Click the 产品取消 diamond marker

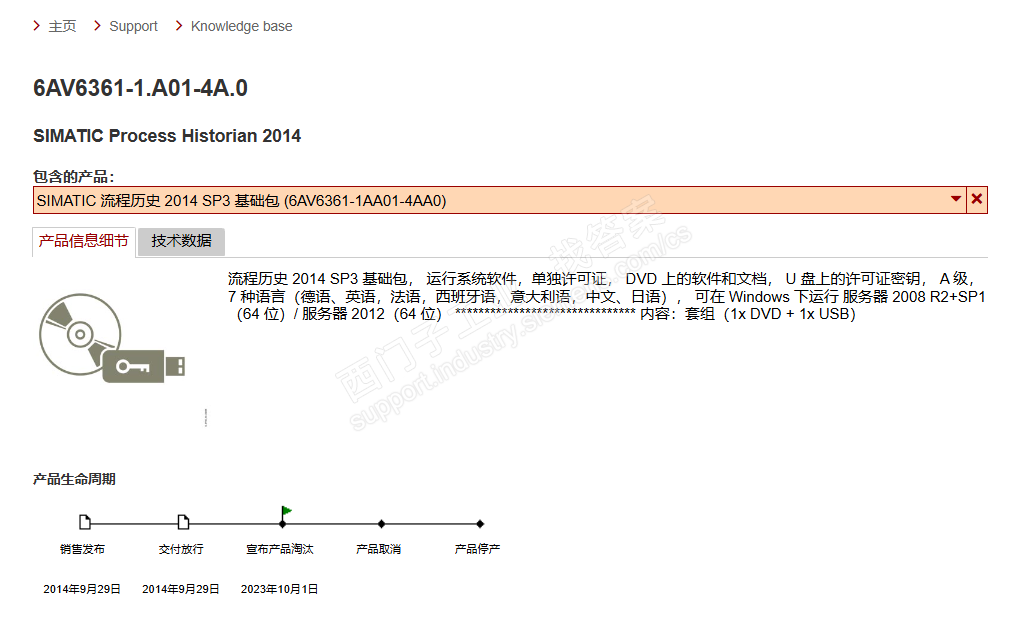click(x=382, y=524)
